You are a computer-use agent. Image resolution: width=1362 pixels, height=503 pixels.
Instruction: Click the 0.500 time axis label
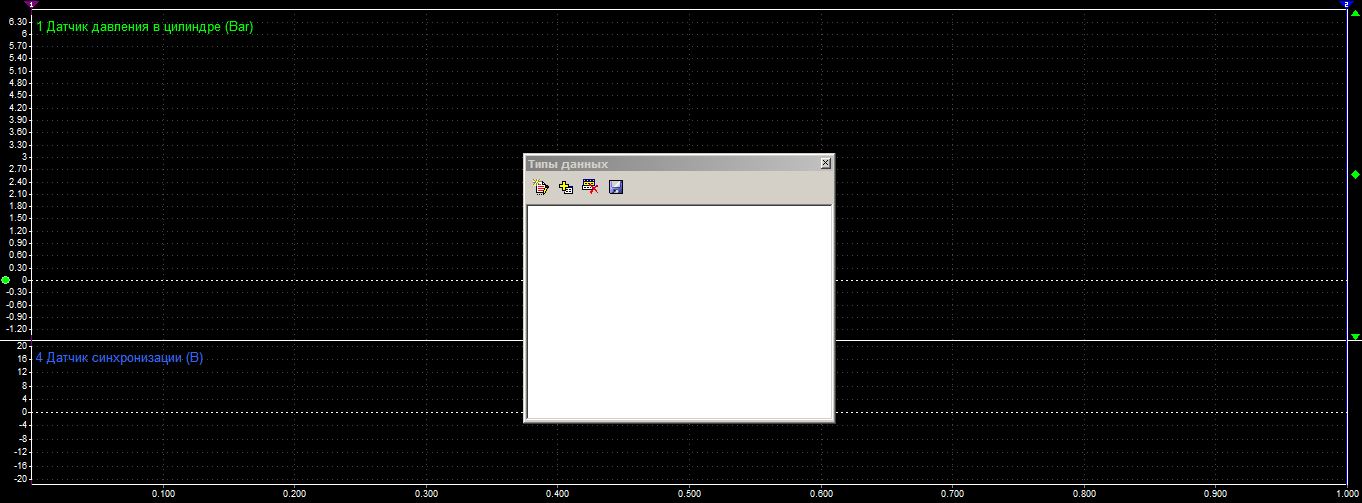(689, 493)
